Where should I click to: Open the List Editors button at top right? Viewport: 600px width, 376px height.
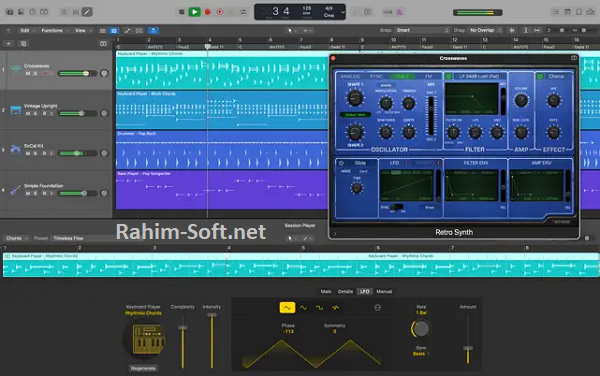click(556, 12)
